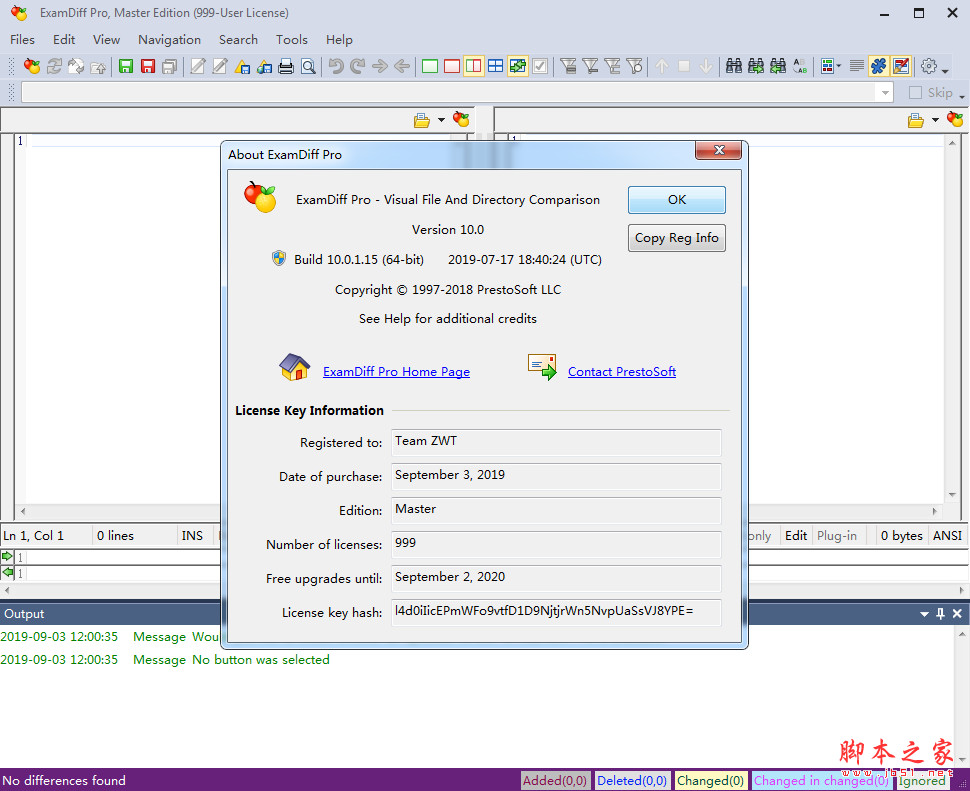Click OK in About dialog

[x=677, y=200]
